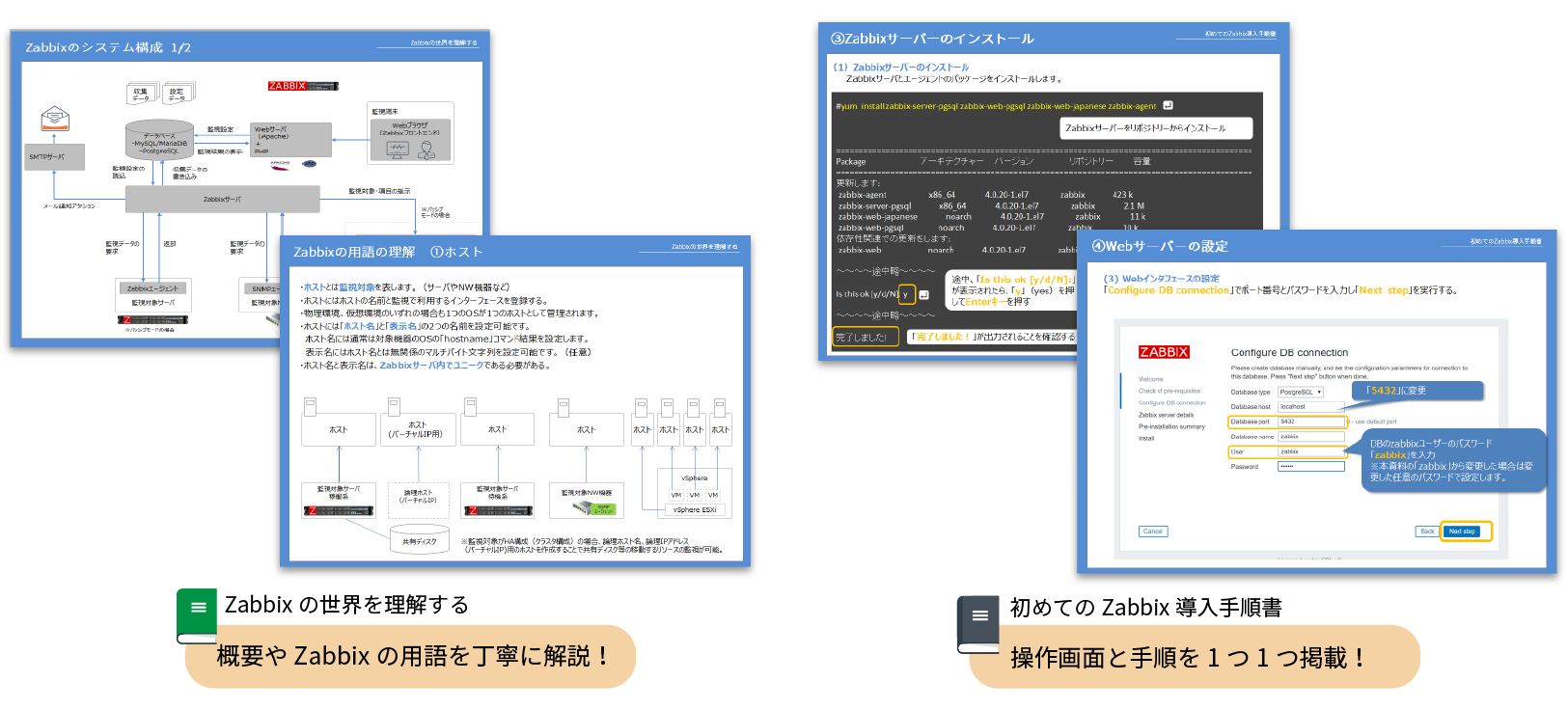Click the Back button in the setup wizard
The height and width of the screenshot is (709, 1568).
(x=1427, y=532)
